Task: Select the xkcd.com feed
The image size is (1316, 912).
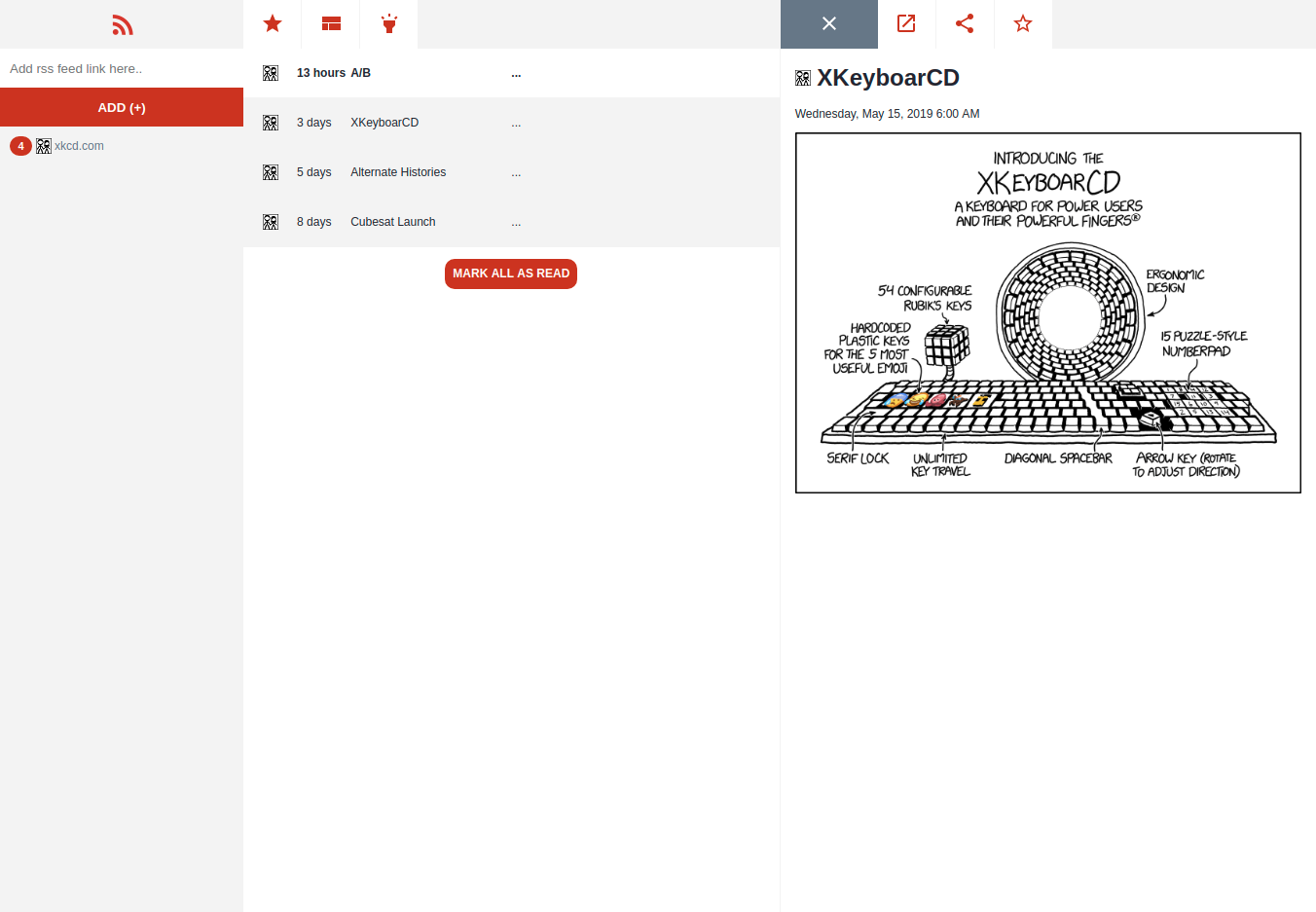Action: (79, 146)
